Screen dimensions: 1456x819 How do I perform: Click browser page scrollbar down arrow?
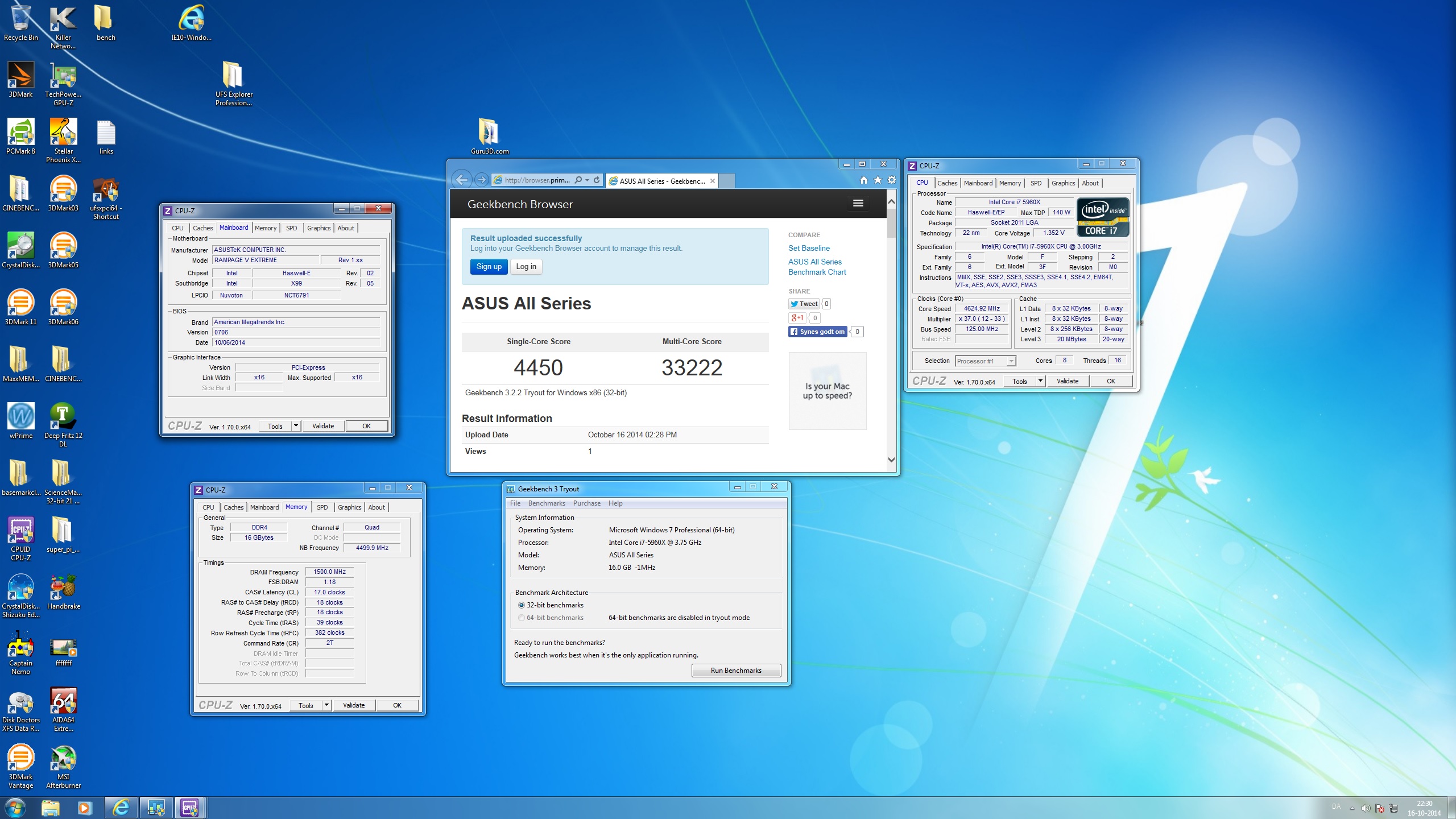(891, 460)
